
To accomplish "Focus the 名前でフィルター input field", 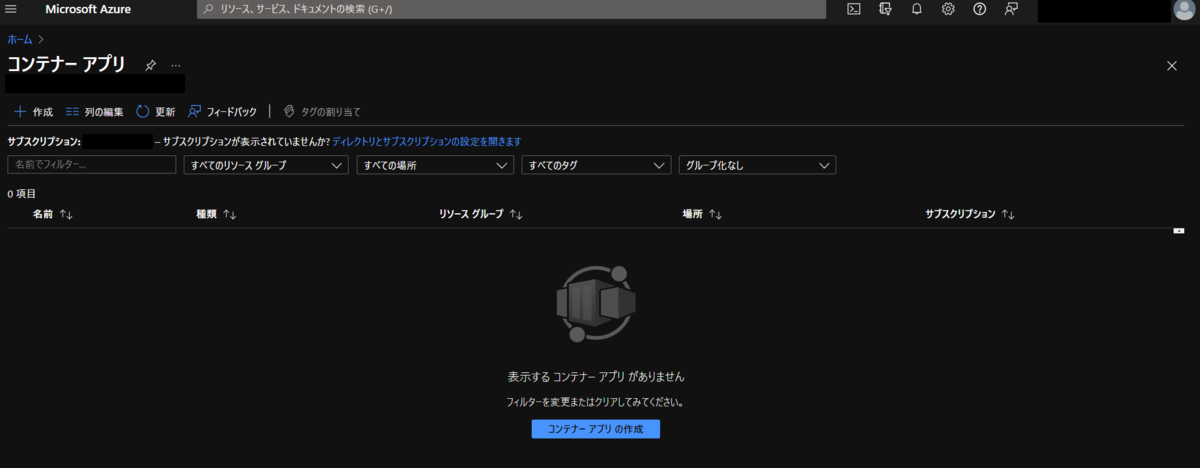I will coord(92,165).
